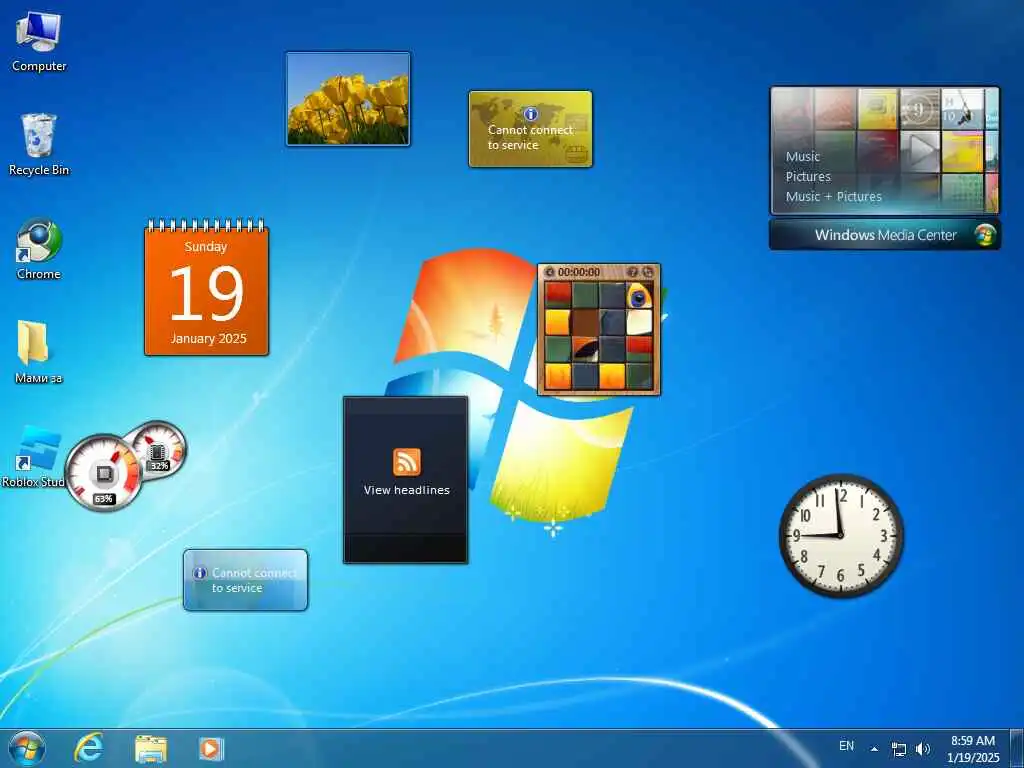The width and height of the screenshot is (1024, 768).
Task: Click the View headlines link
Action: click(407, 490)
